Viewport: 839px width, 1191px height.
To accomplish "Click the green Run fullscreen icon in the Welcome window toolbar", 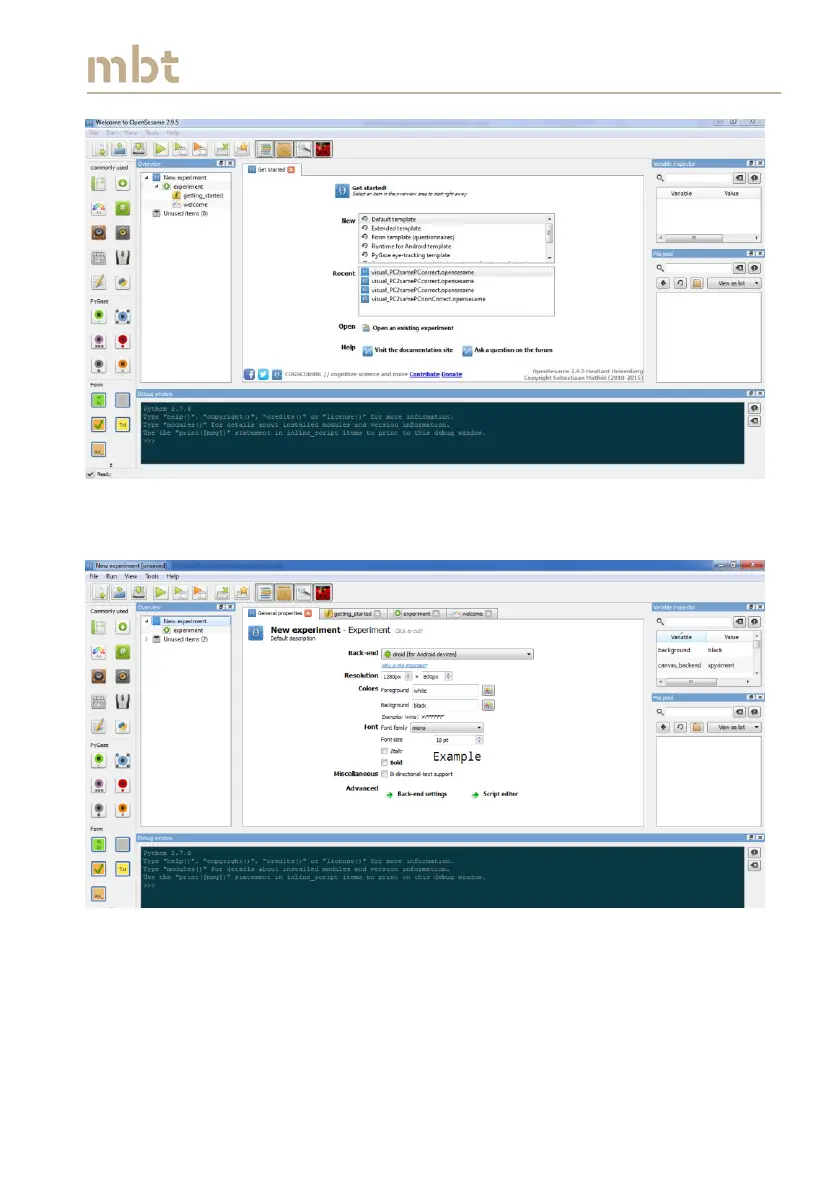I will click(160, 149).
